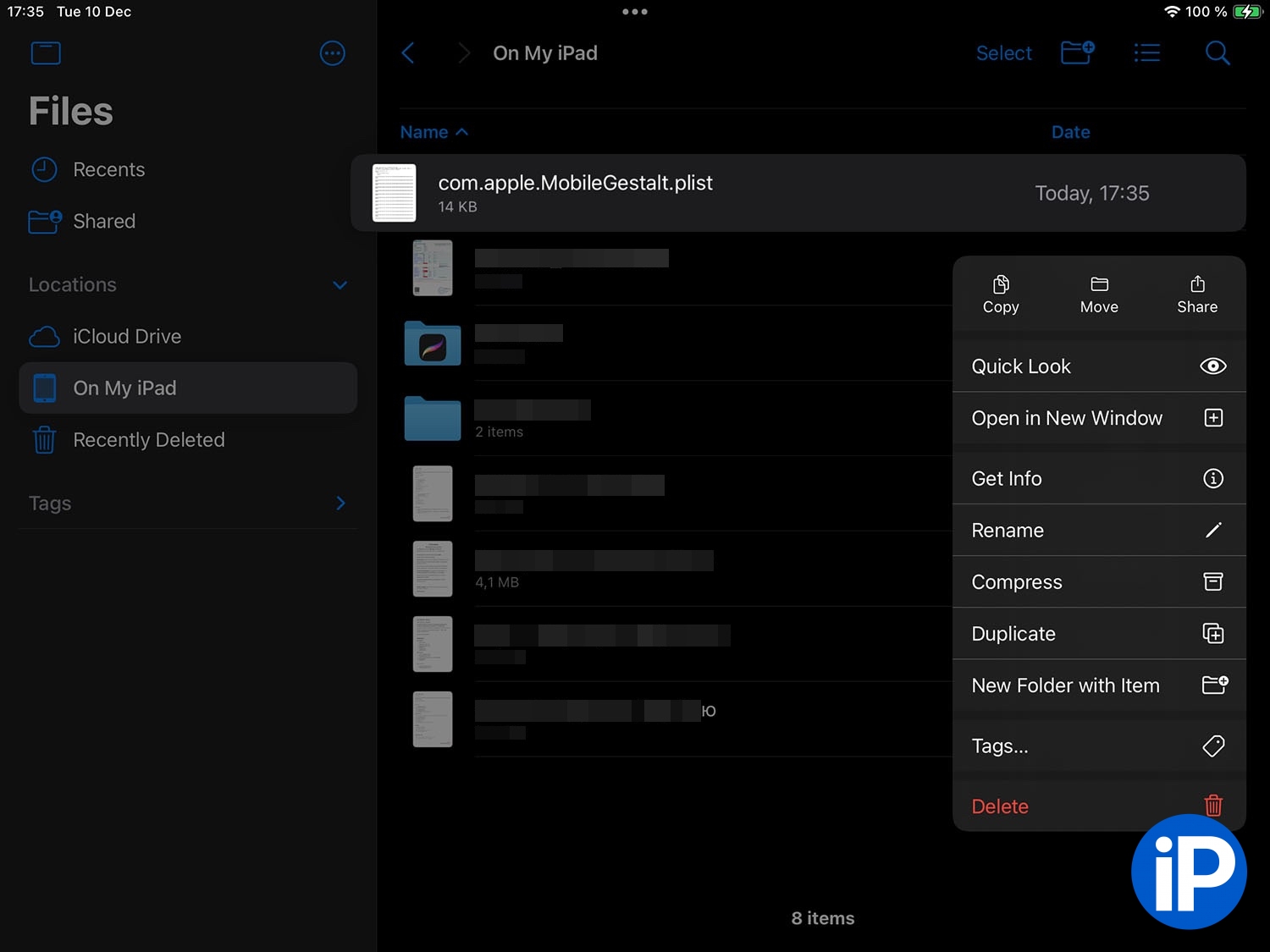Screen dimensions: 1270x952
Task: Tap the com.apple.MobileGestalt.plist file thumbnail
Action: pos(395,193)
